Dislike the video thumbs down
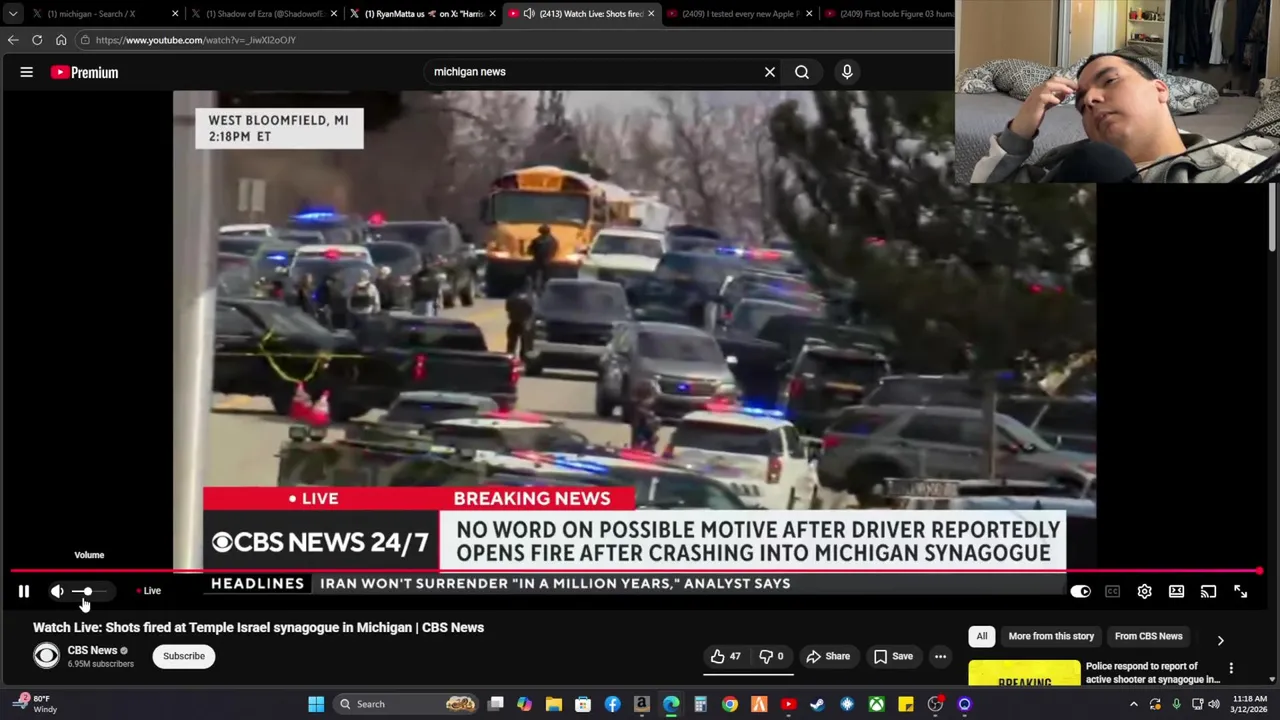1280x720 pixels. [x=771, y=656]
